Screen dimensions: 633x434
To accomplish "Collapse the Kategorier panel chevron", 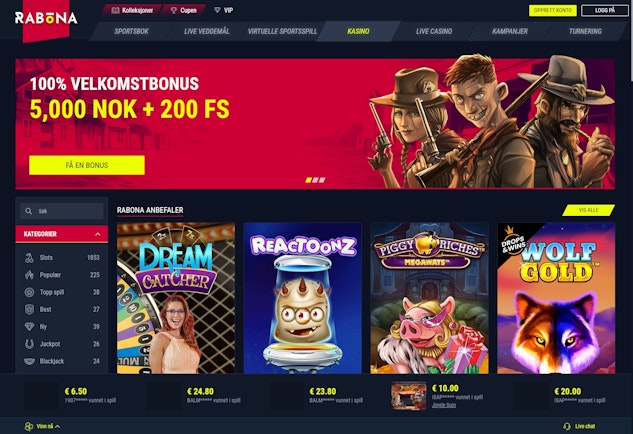I will 98,234.
